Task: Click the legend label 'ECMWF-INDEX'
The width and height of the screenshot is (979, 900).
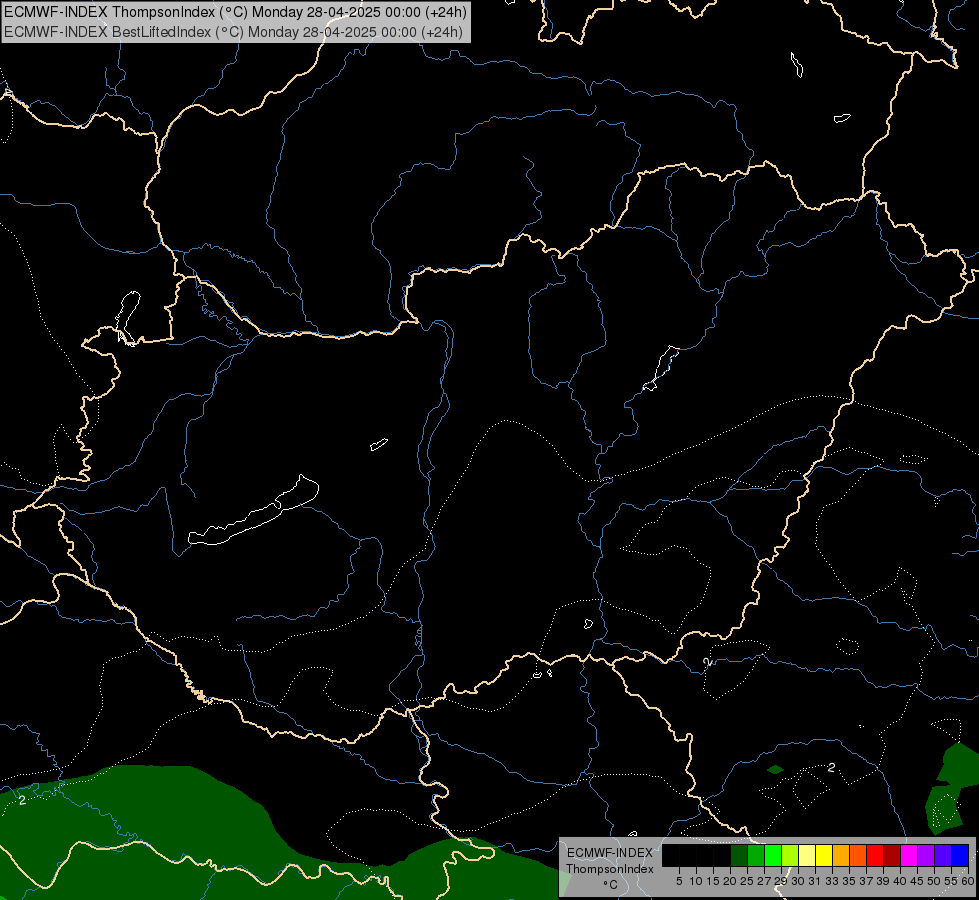Action: 609,853
